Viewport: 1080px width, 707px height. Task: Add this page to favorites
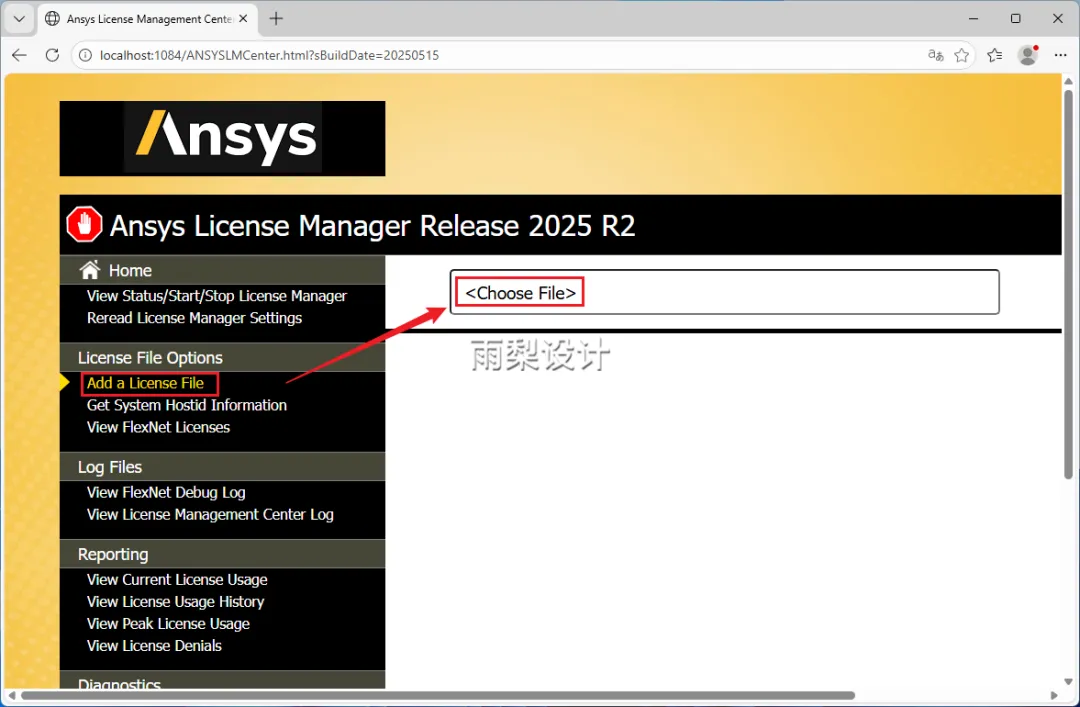tap(962, 55)
